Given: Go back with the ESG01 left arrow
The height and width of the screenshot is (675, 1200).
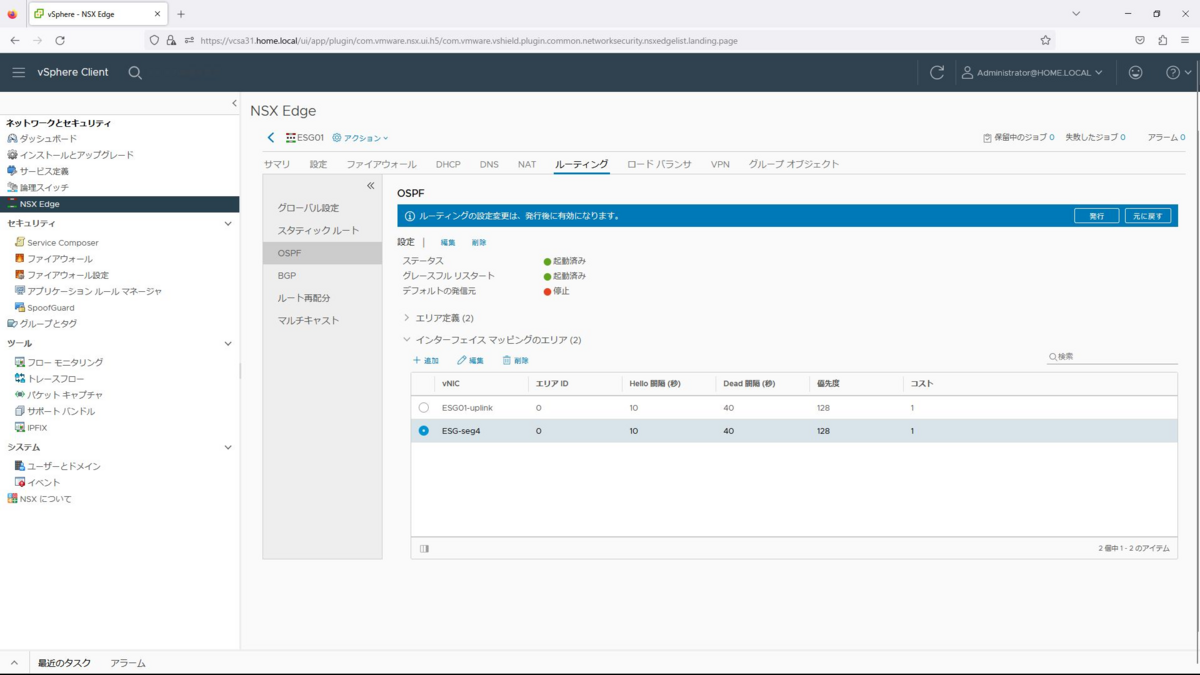Looking at the screenshot, I should click(270, 138).
